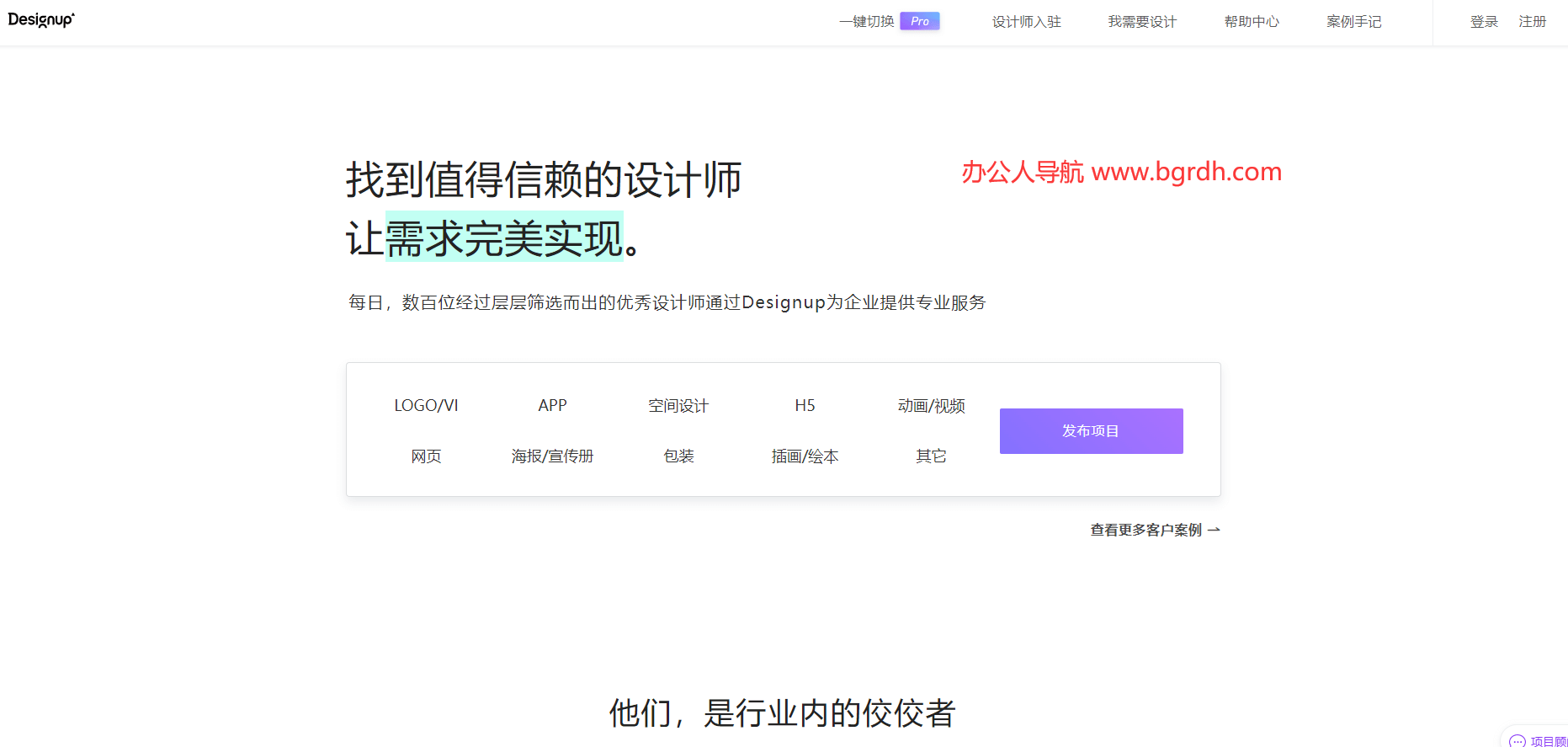Select the APP category

click(x=552, y=405)
